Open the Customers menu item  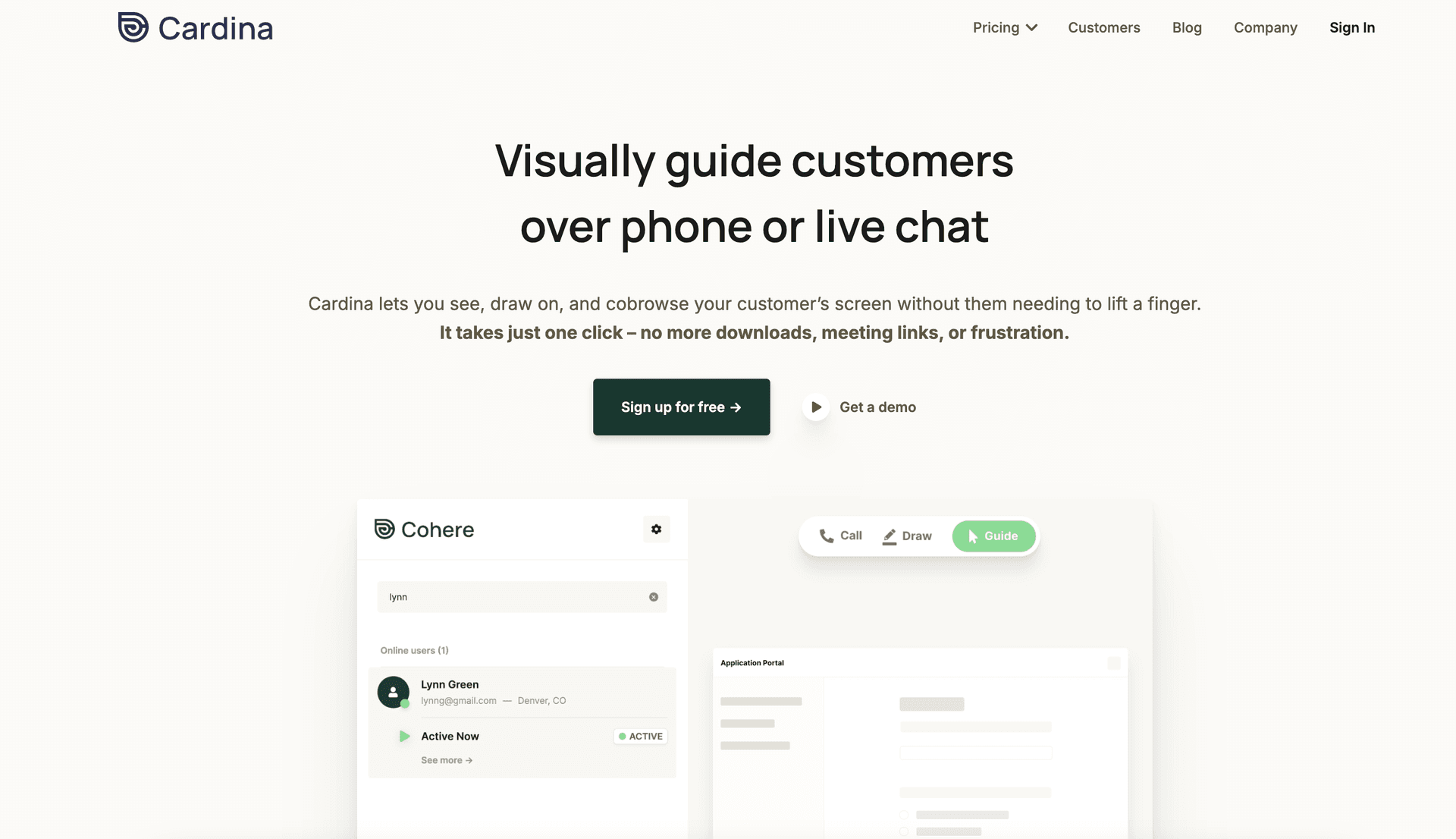click(1105, 27)
